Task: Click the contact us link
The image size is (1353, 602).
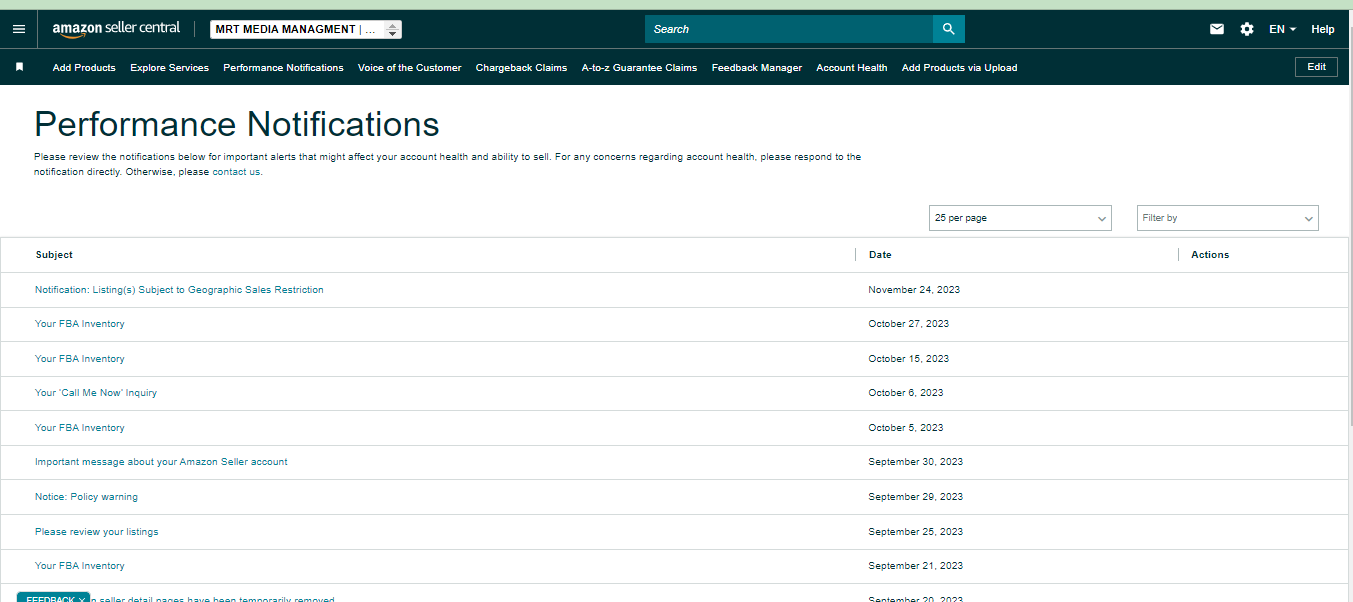Action: (x=236, y=172)
